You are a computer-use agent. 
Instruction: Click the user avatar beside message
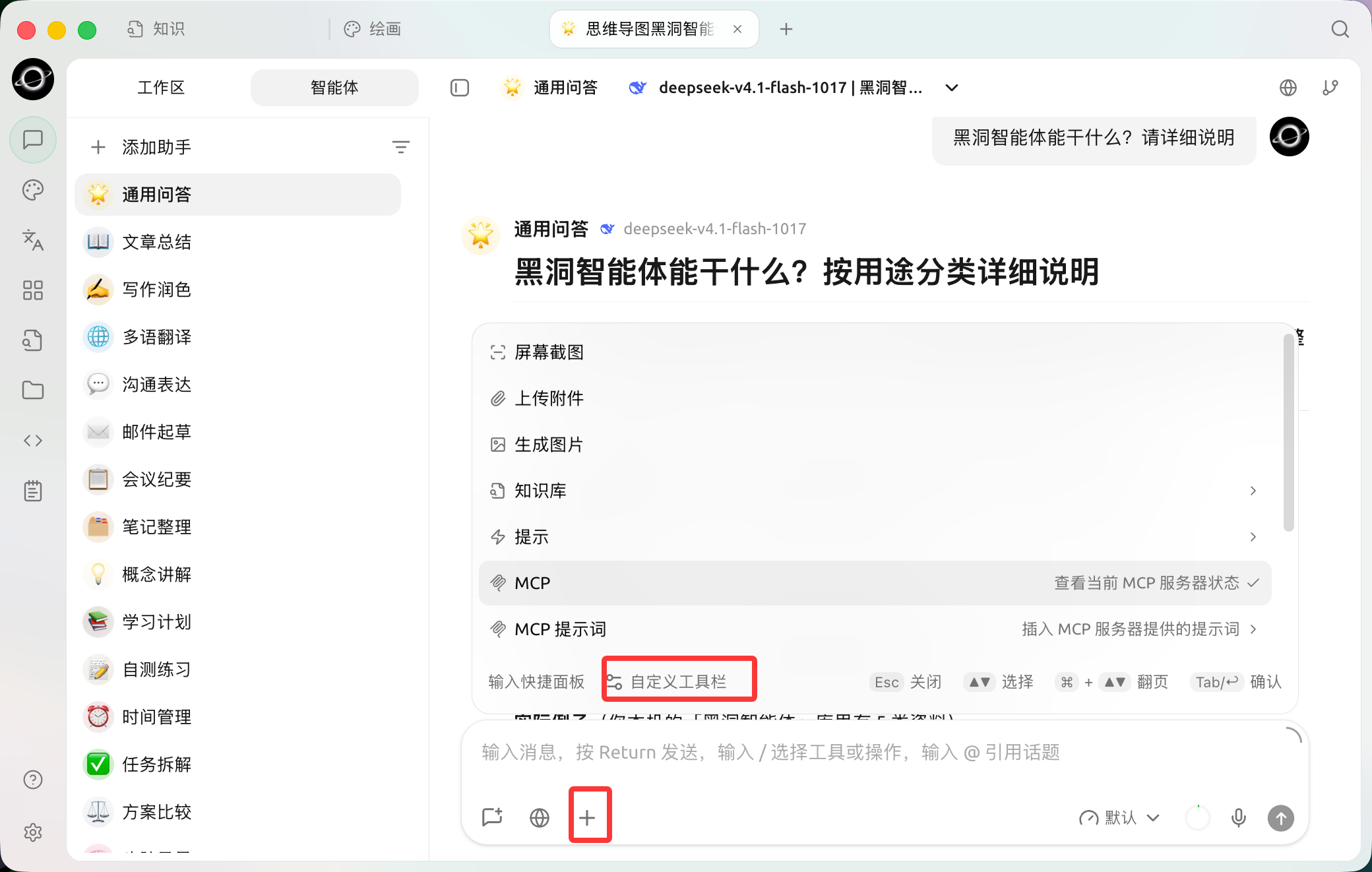(x=1290, y=137)
